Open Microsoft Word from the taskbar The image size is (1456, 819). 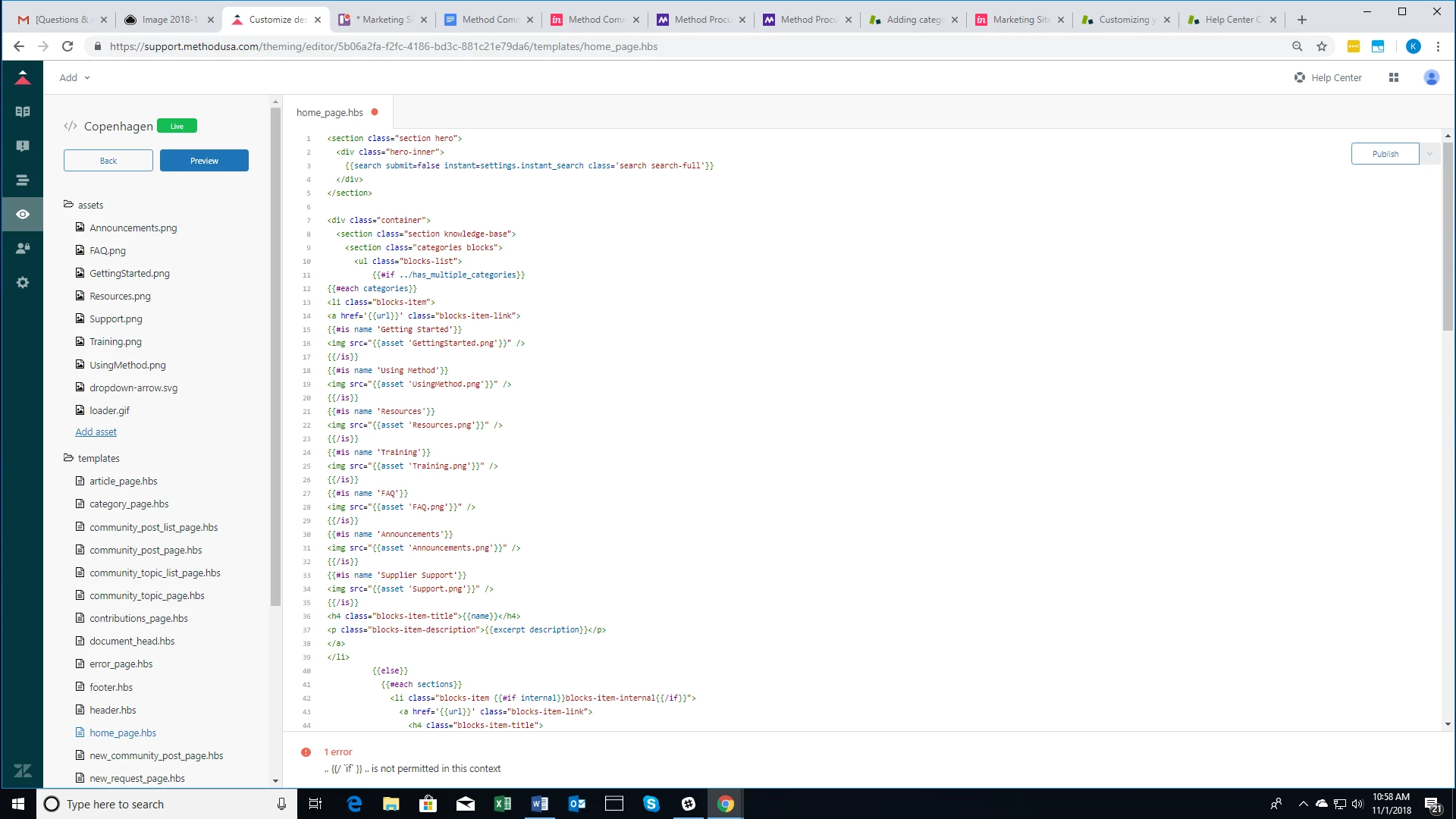click(539, 804)
